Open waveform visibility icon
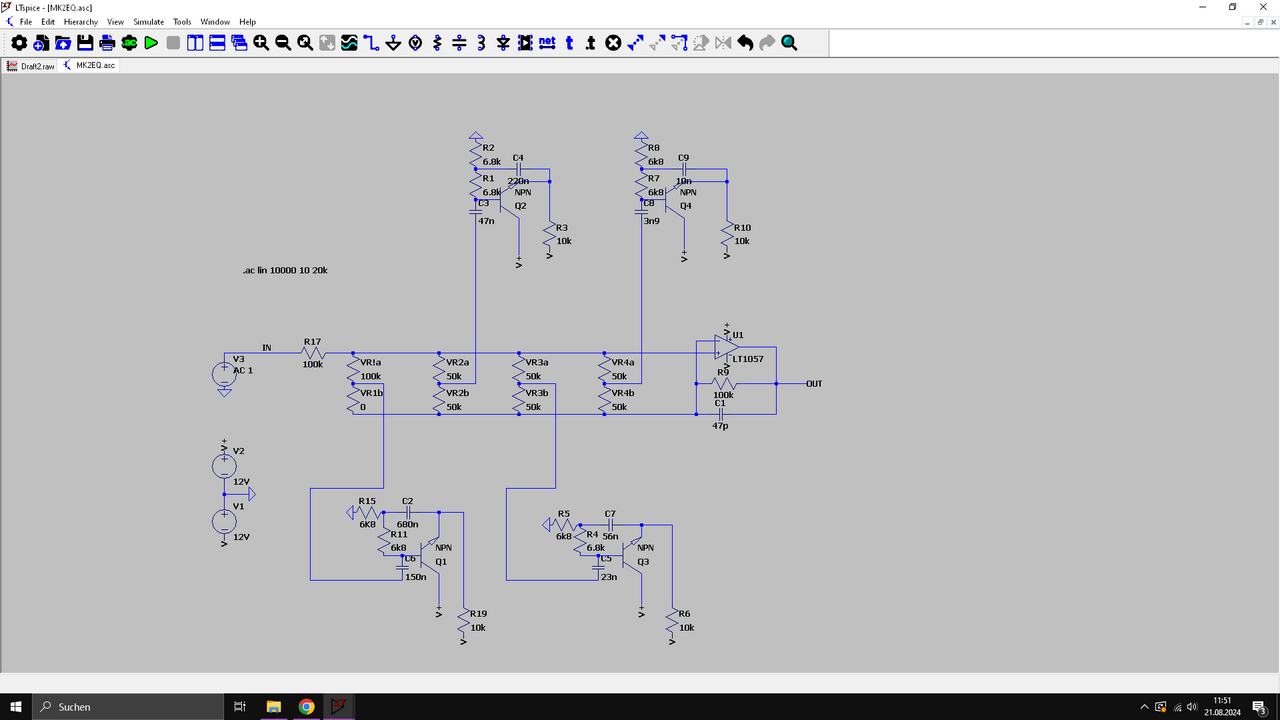 tap(349, 43)
